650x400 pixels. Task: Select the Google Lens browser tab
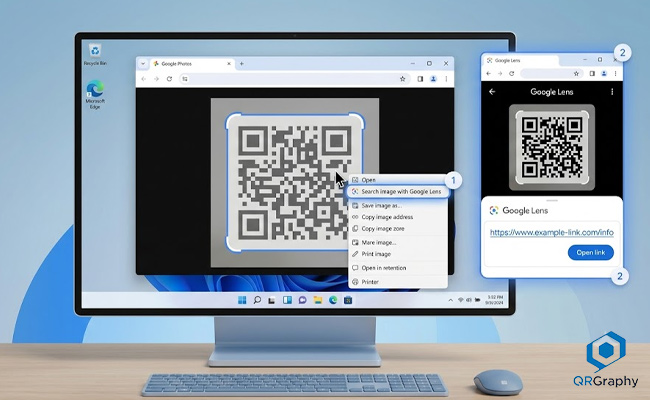pos(521,61)
